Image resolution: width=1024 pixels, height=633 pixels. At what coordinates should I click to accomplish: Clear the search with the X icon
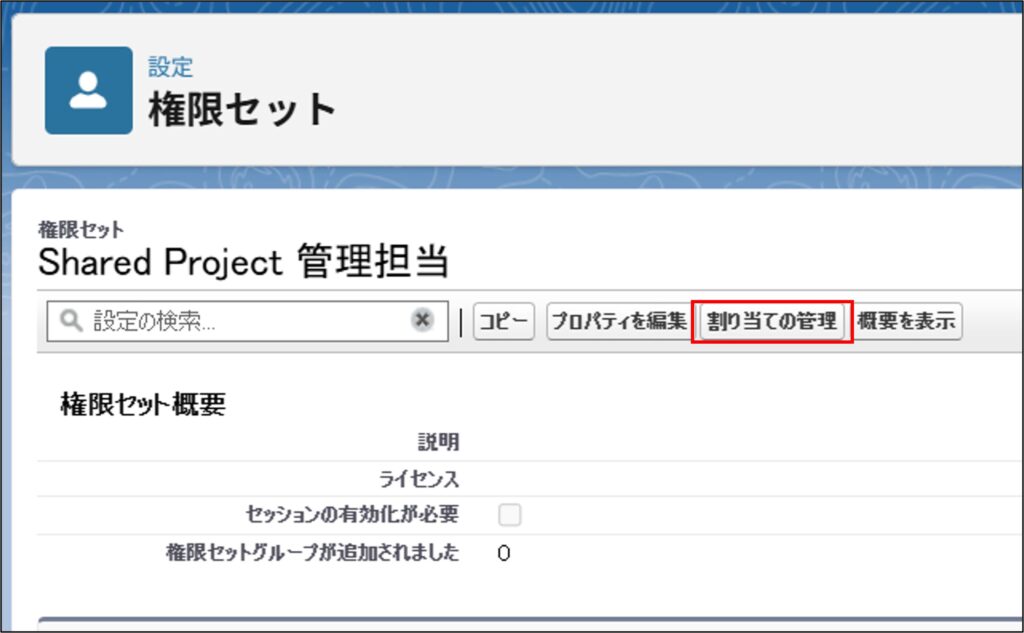point(423,320)
